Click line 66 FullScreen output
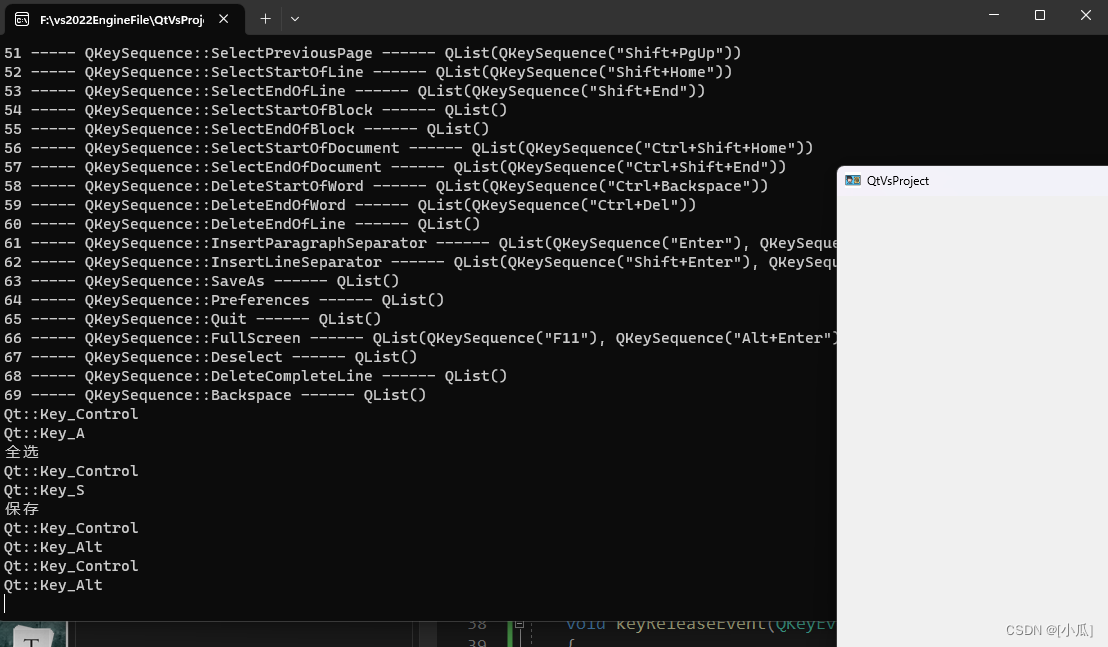 [420, 339]
